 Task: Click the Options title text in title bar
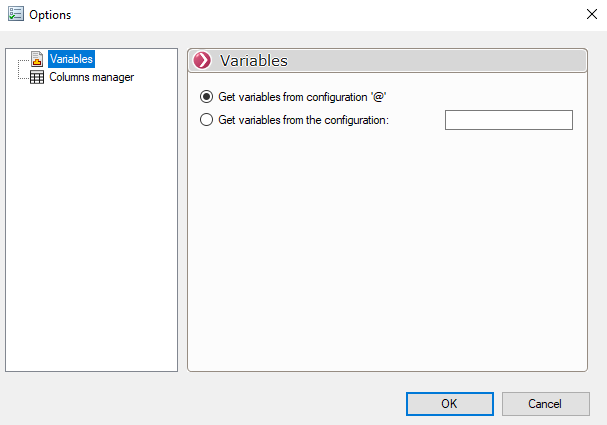pos(50,15)
